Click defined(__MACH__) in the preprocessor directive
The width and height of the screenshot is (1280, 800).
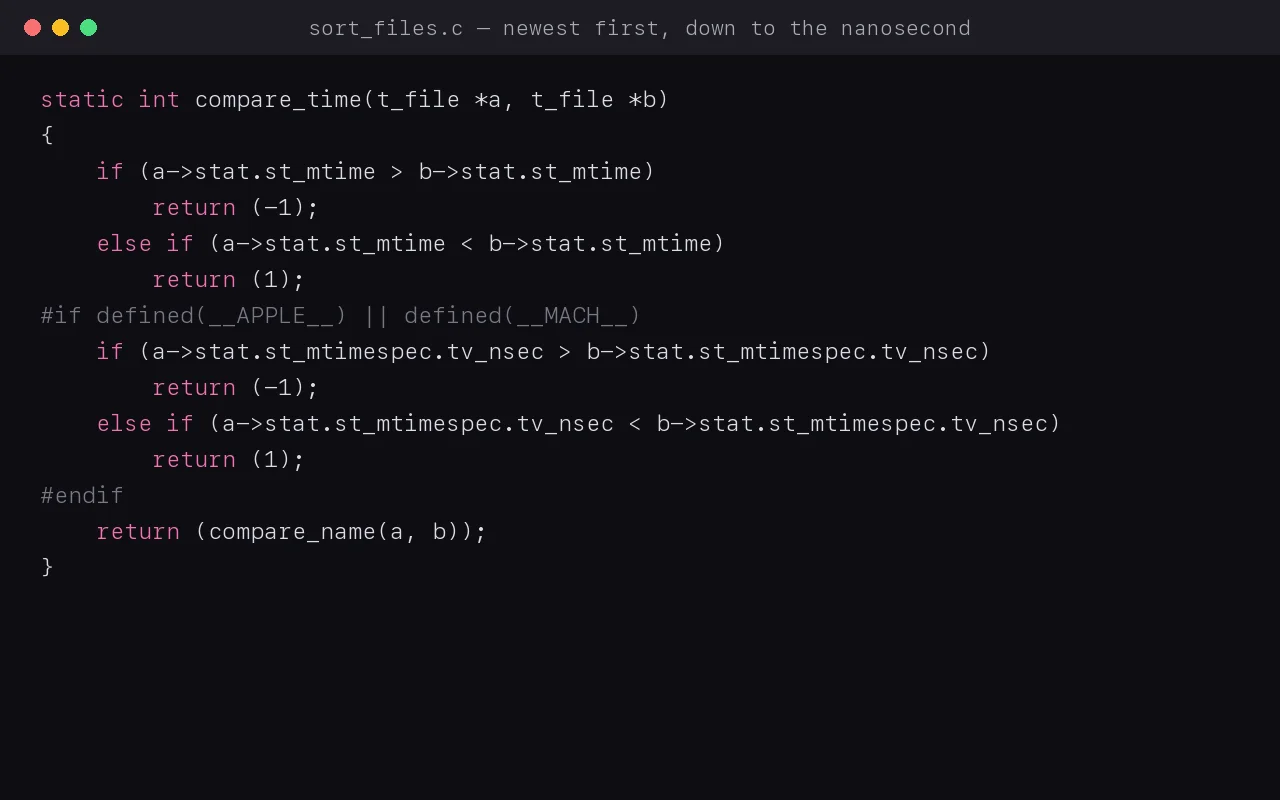coord(522,316)
